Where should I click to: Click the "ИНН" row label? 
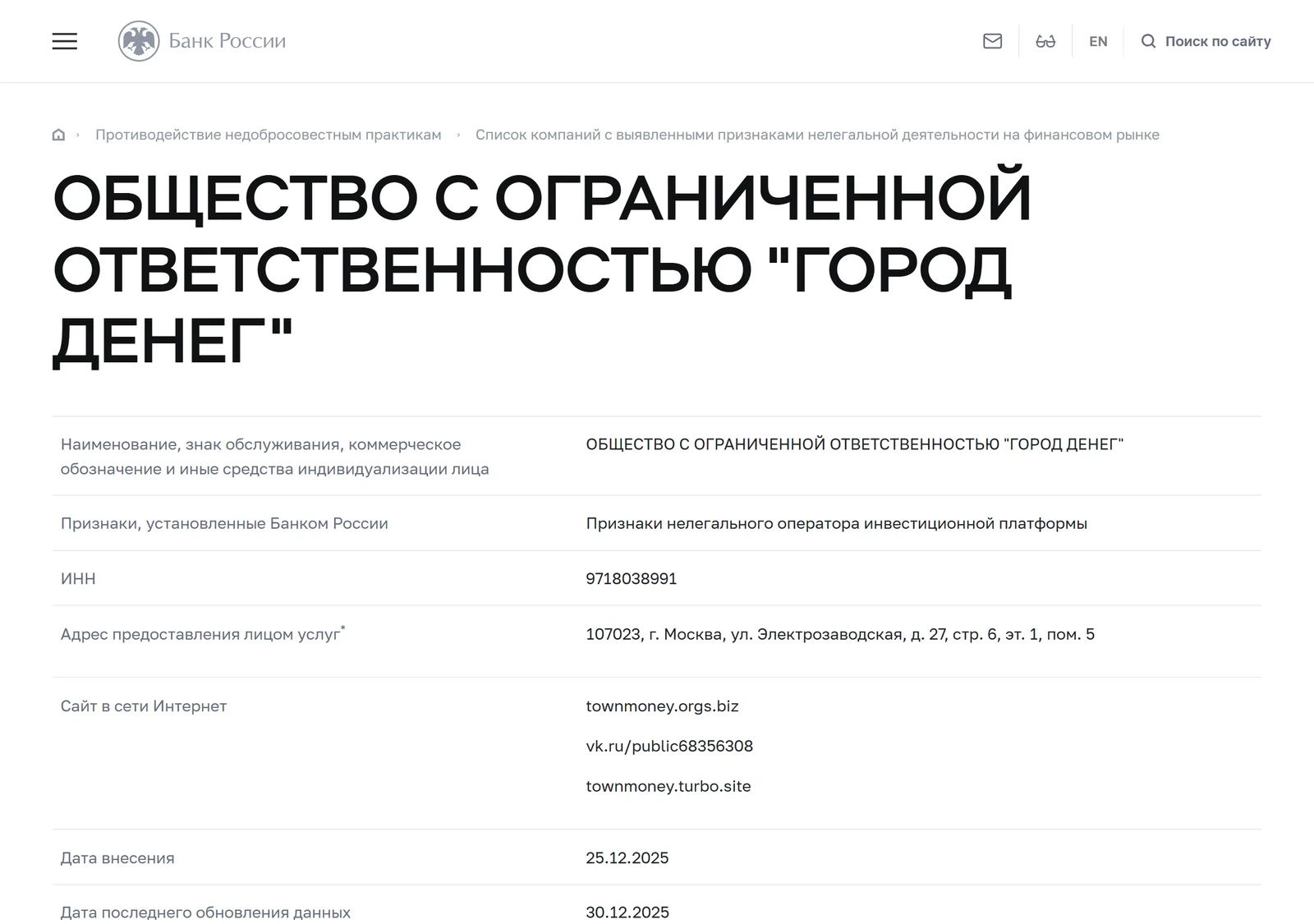click(78, 578)
